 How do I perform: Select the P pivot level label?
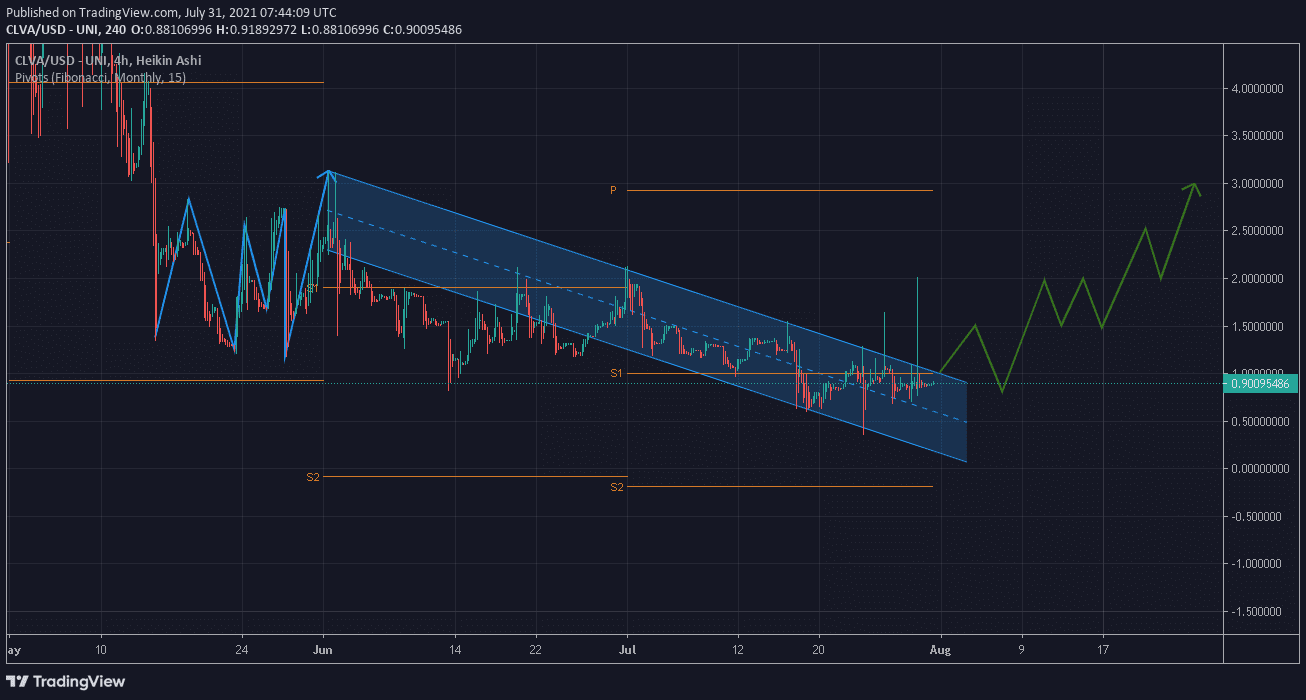pos(613,190)
